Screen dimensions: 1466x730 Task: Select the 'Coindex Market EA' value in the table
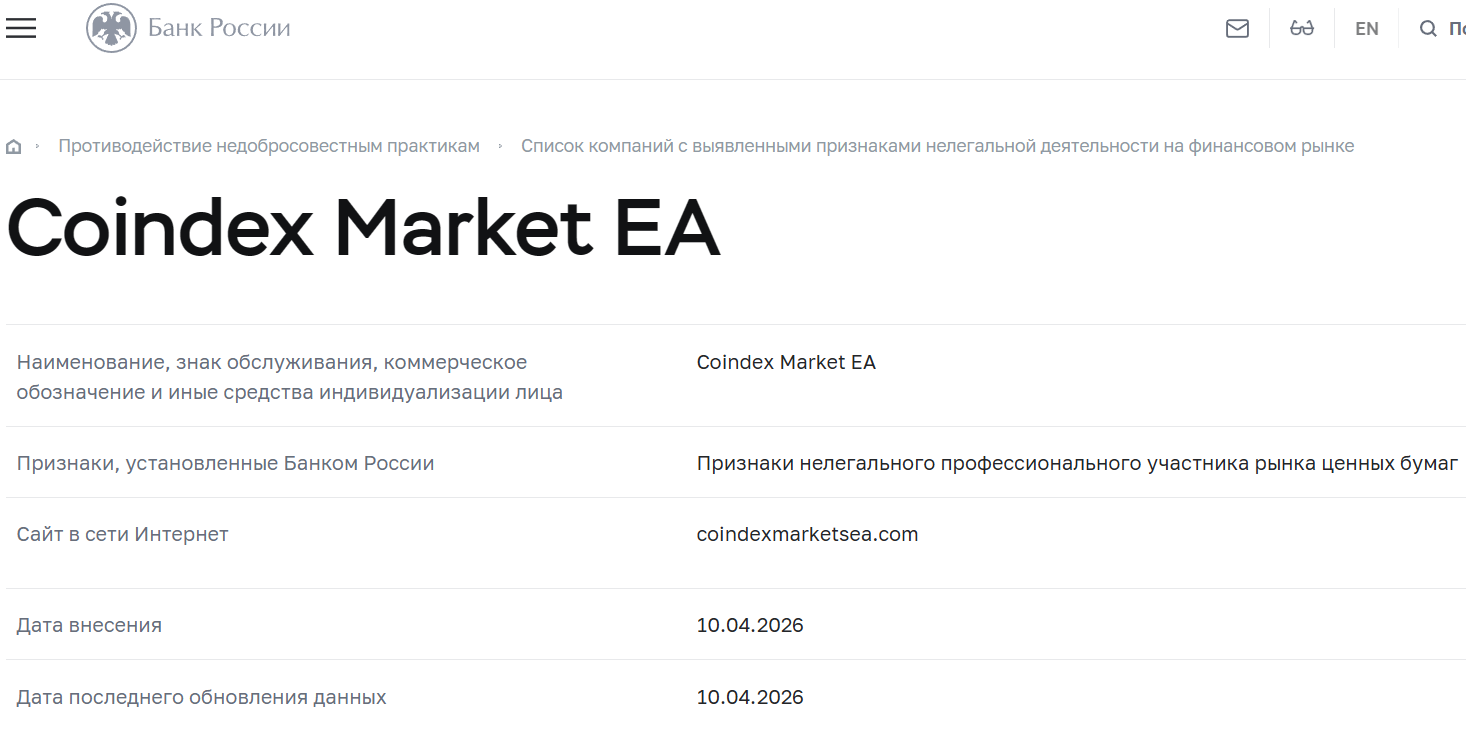point(786,362)
